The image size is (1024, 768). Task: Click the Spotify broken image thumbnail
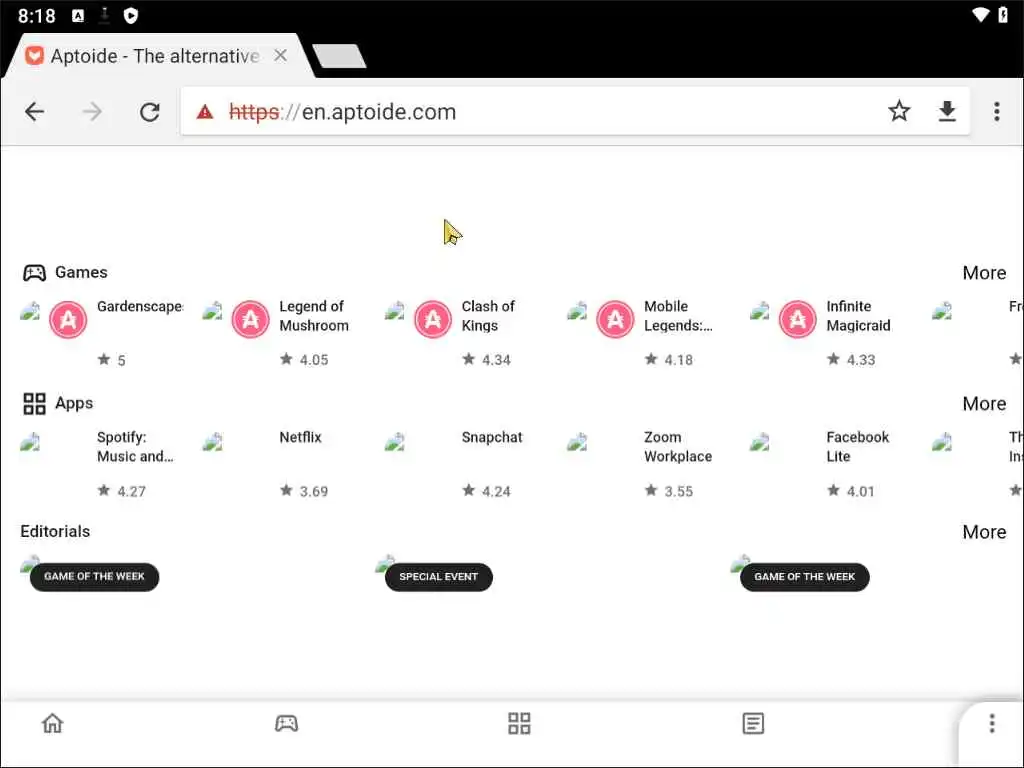click(x=30, y=442)
